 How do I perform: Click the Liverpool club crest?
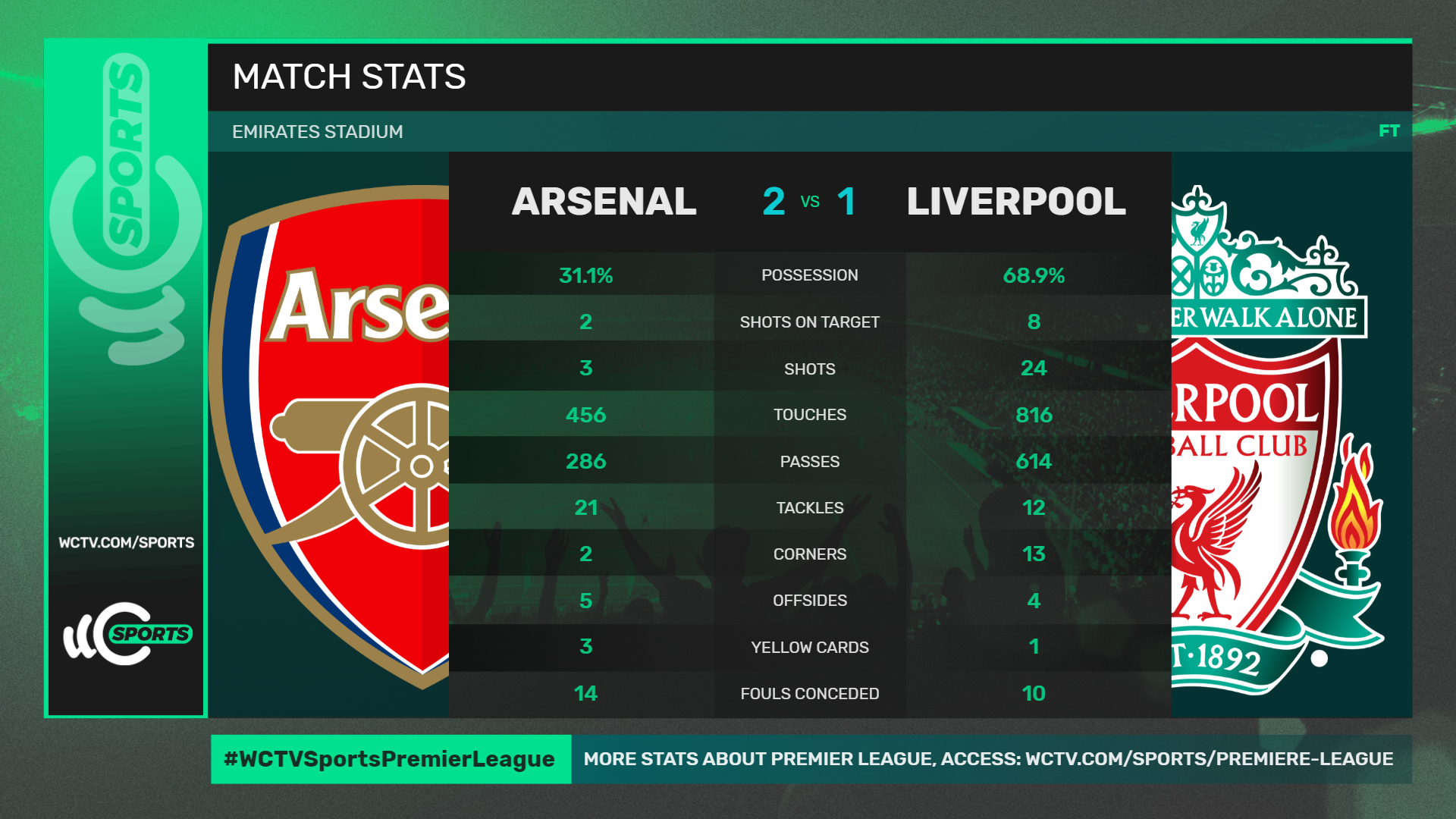1277,440
